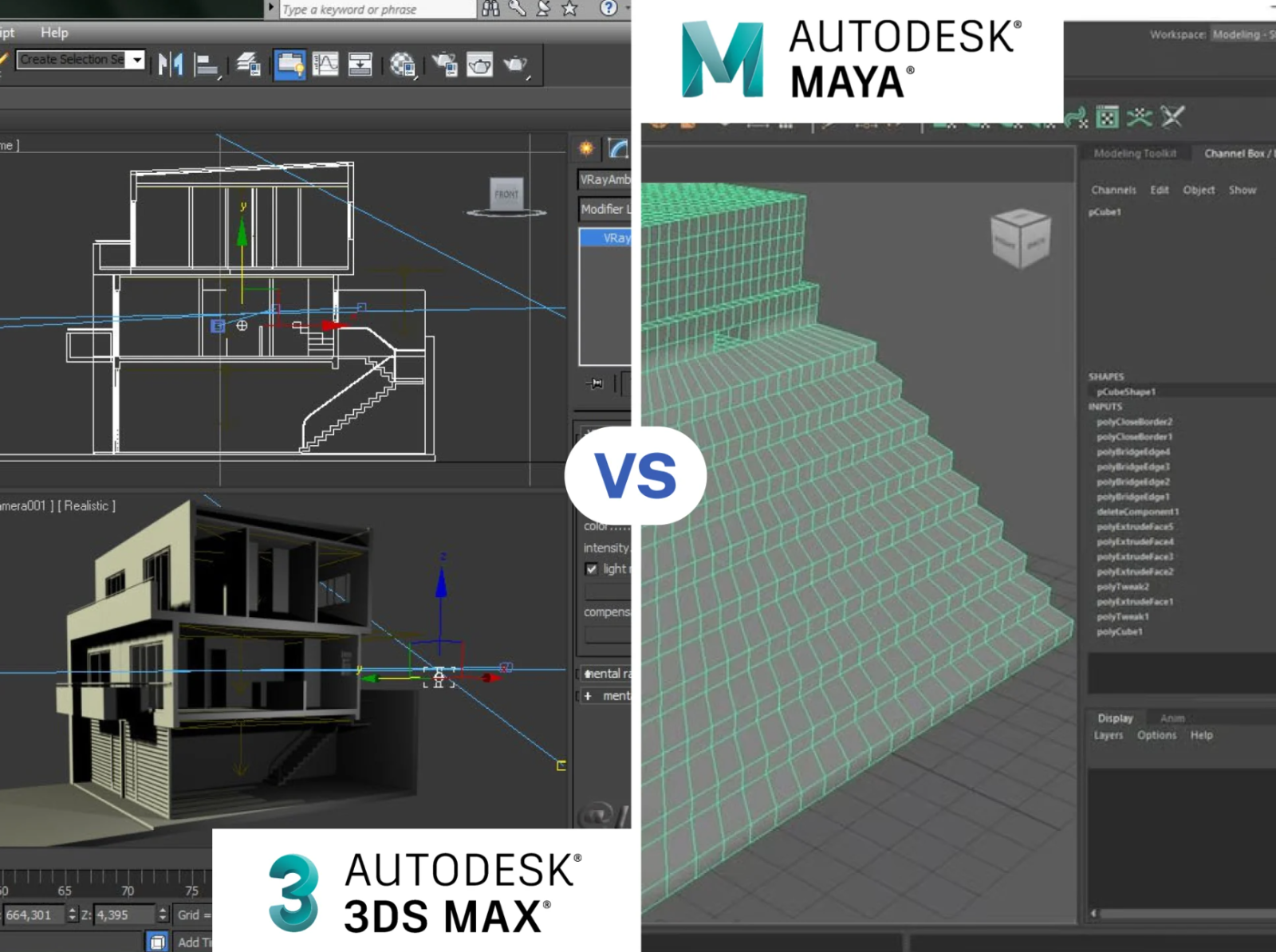Click the Maya shelf crossed tools icon
1276x952 pixels.
pos(1172,117)
